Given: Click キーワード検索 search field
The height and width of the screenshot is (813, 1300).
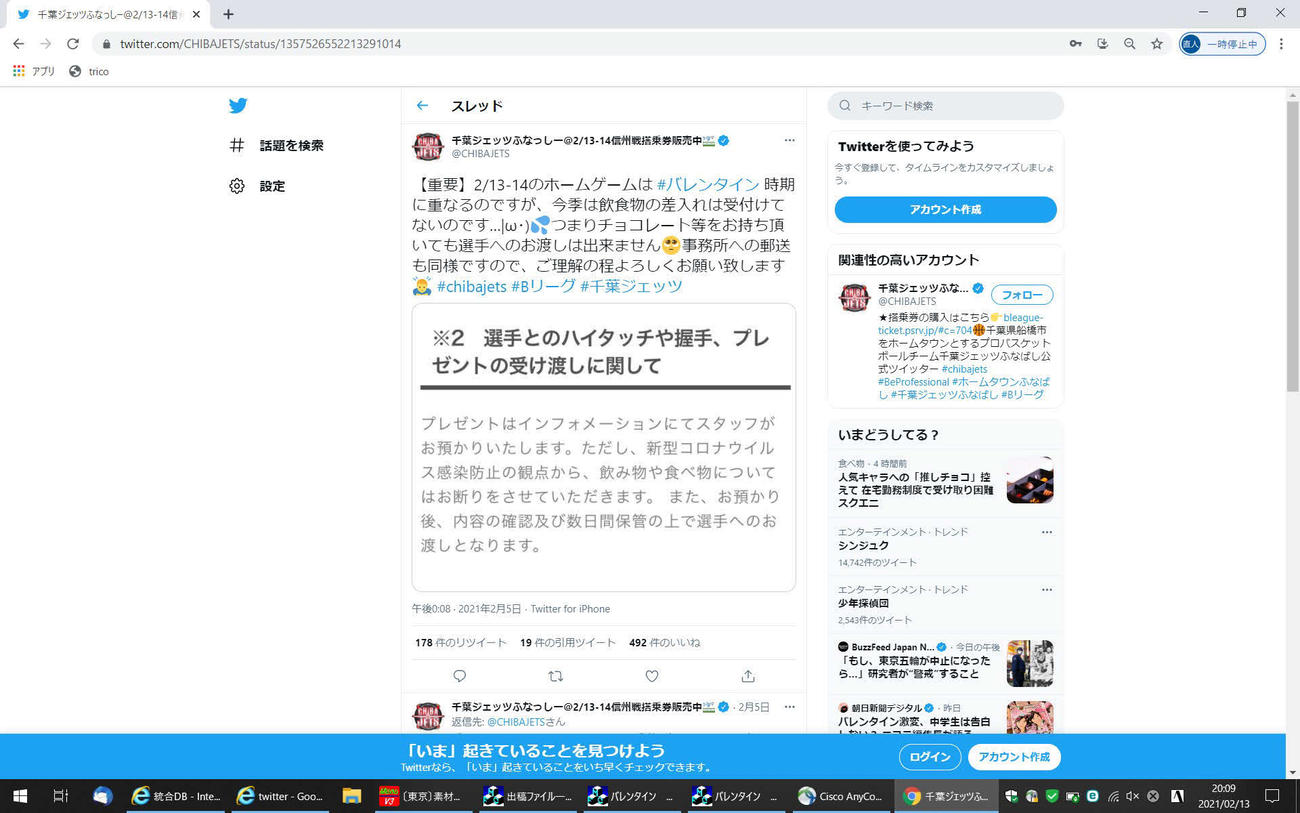Looking at the screenshot, I should tap(945, 105).
